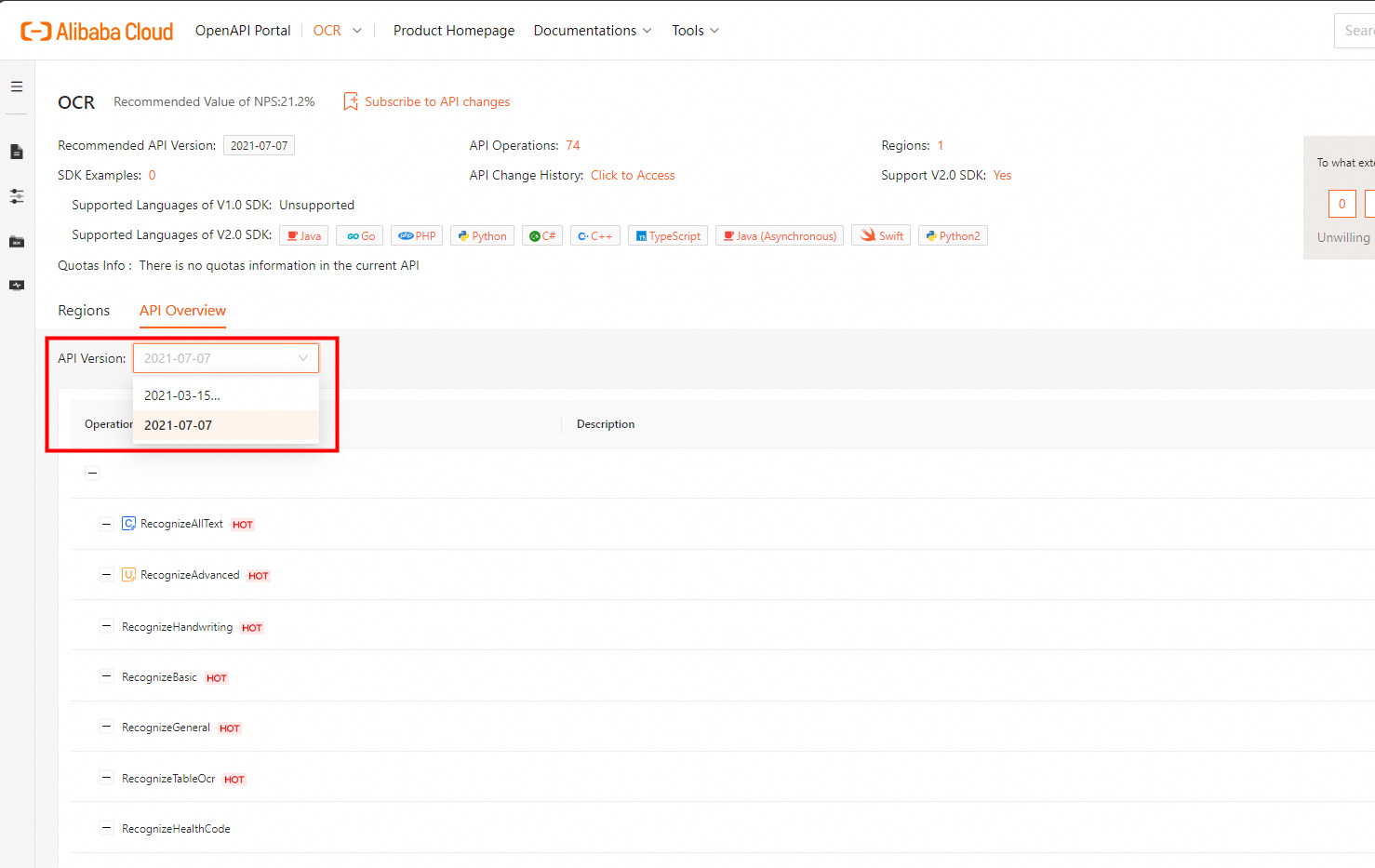Focus the Search input field
The width and height of the screenshot is (1375, 868).
click(1355, 31)
